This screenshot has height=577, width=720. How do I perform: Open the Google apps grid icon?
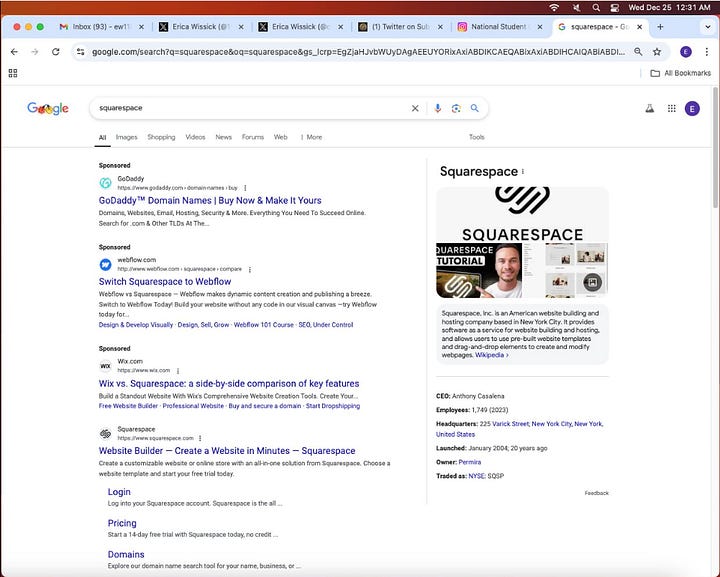pos(672,109)
